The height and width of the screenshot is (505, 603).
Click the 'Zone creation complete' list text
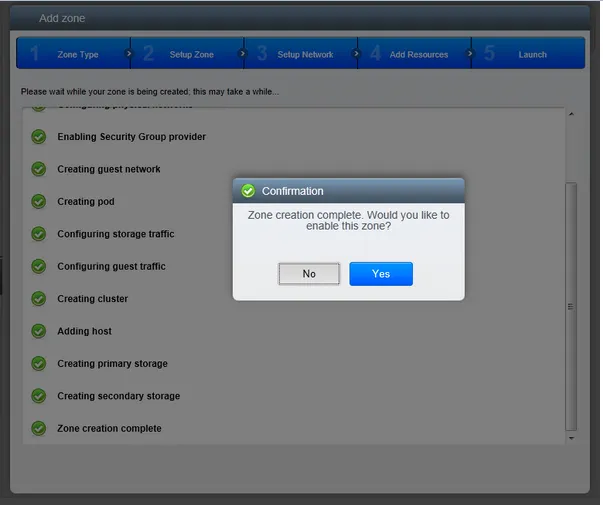[x=109, y=428]
